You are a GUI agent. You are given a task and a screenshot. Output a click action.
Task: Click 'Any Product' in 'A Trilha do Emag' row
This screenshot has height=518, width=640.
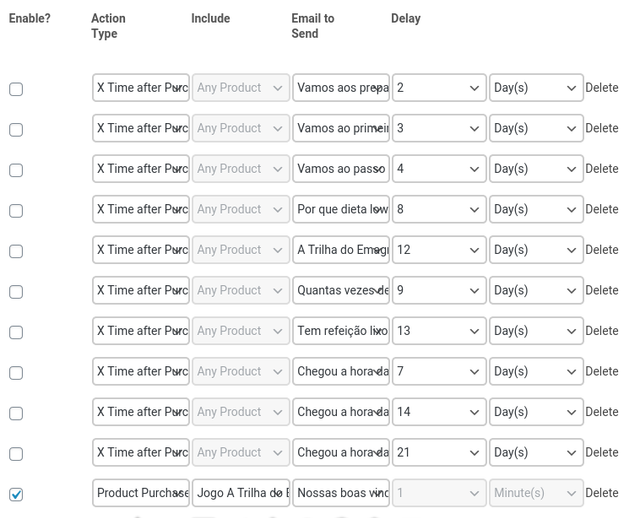pos(241,249)
